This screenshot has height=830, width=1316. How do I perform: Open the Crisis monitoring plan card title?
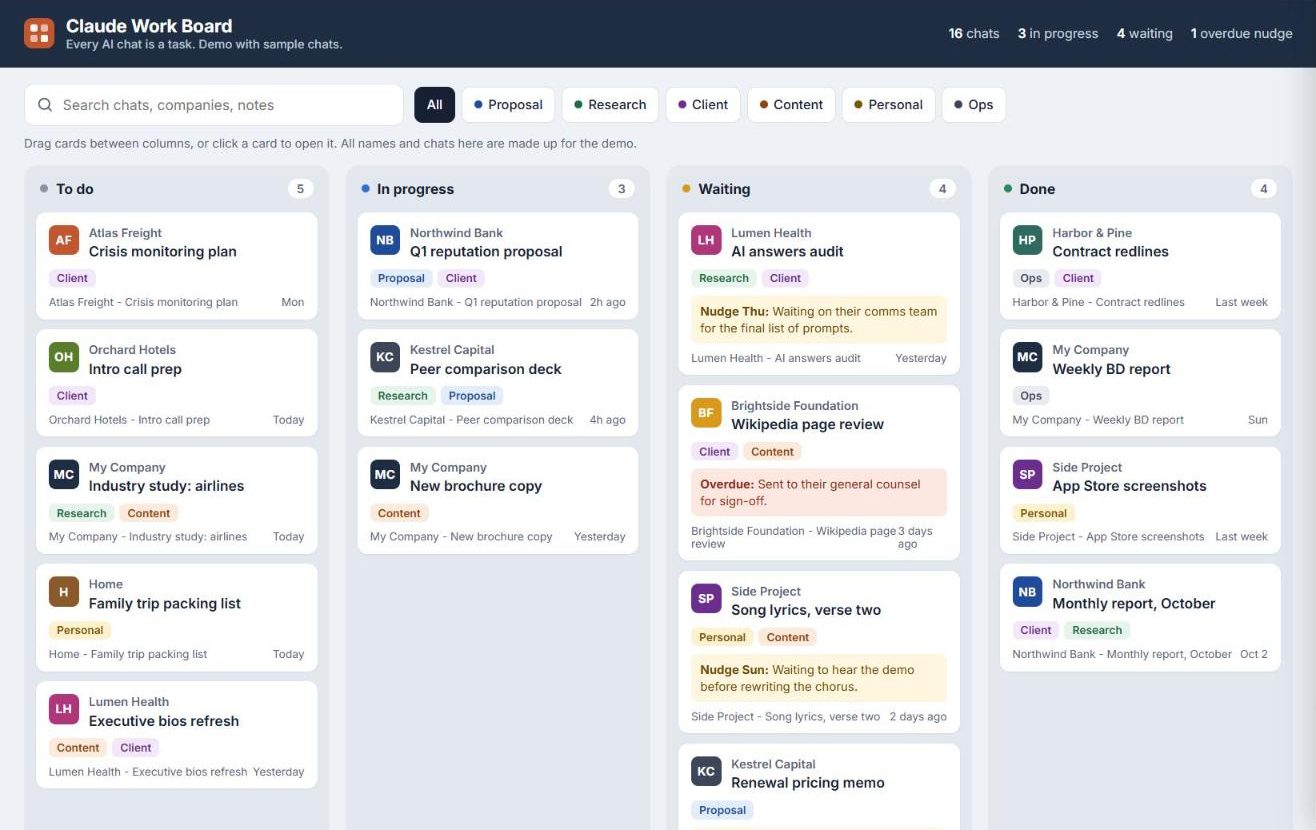point(163,252)
